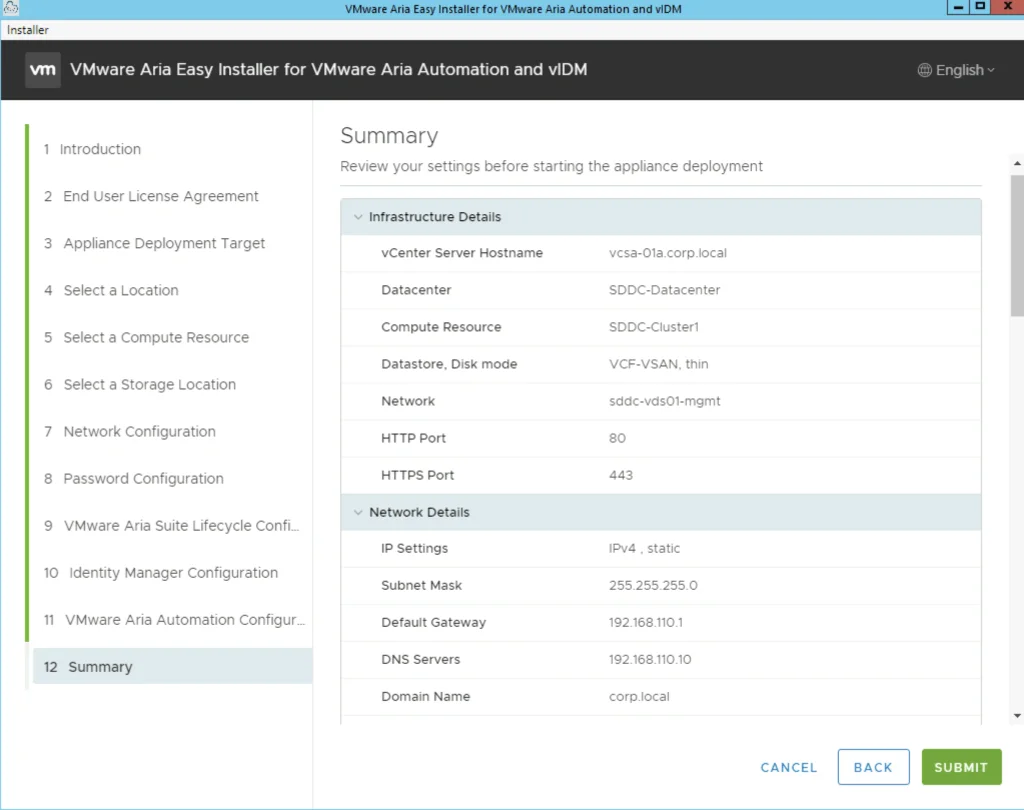
Task: Click the CANCEL button
Action: click(x=788, y=768)
